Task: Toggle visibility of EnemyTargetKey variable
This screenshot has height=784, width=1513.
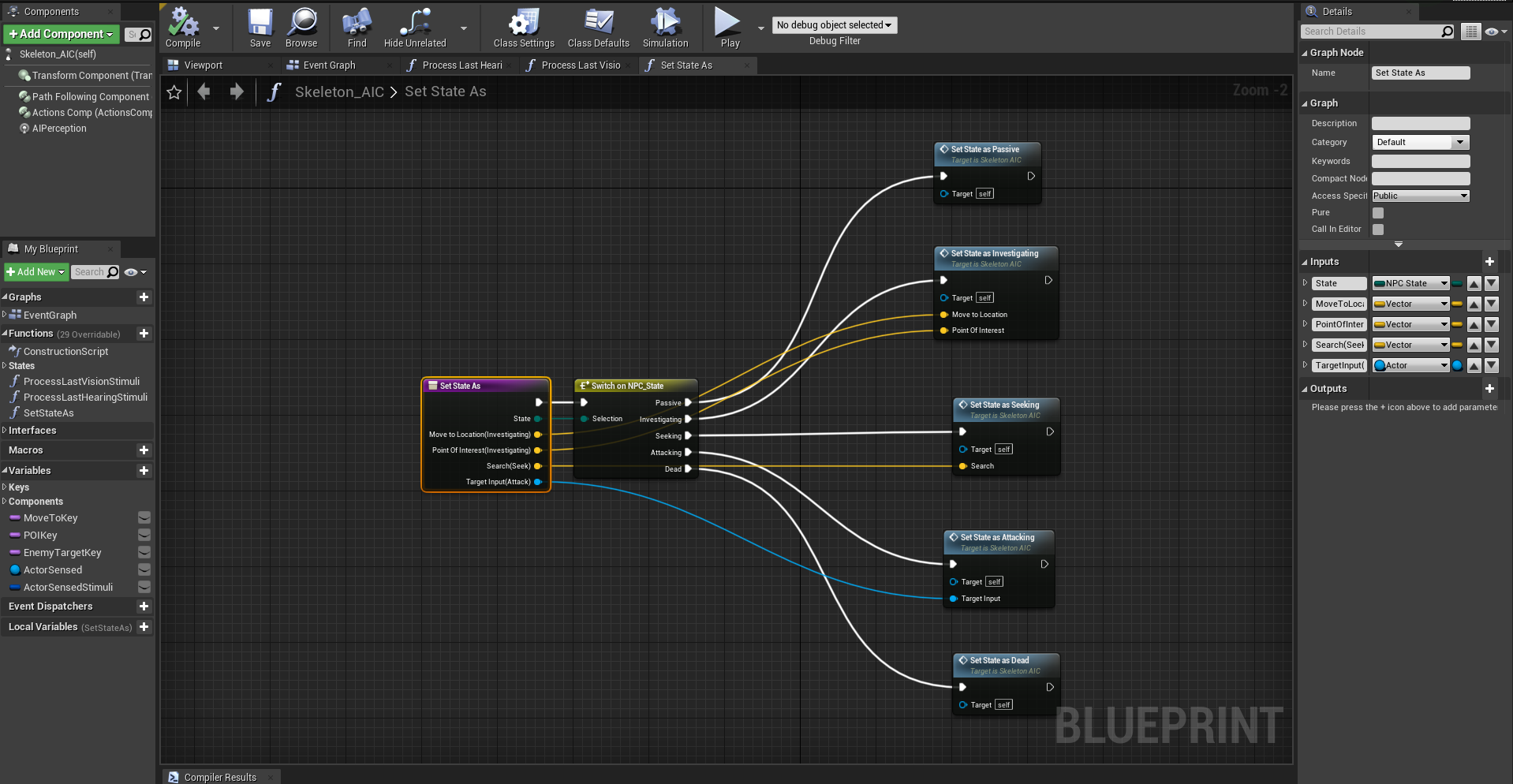Action: click(x=144, y=553)
